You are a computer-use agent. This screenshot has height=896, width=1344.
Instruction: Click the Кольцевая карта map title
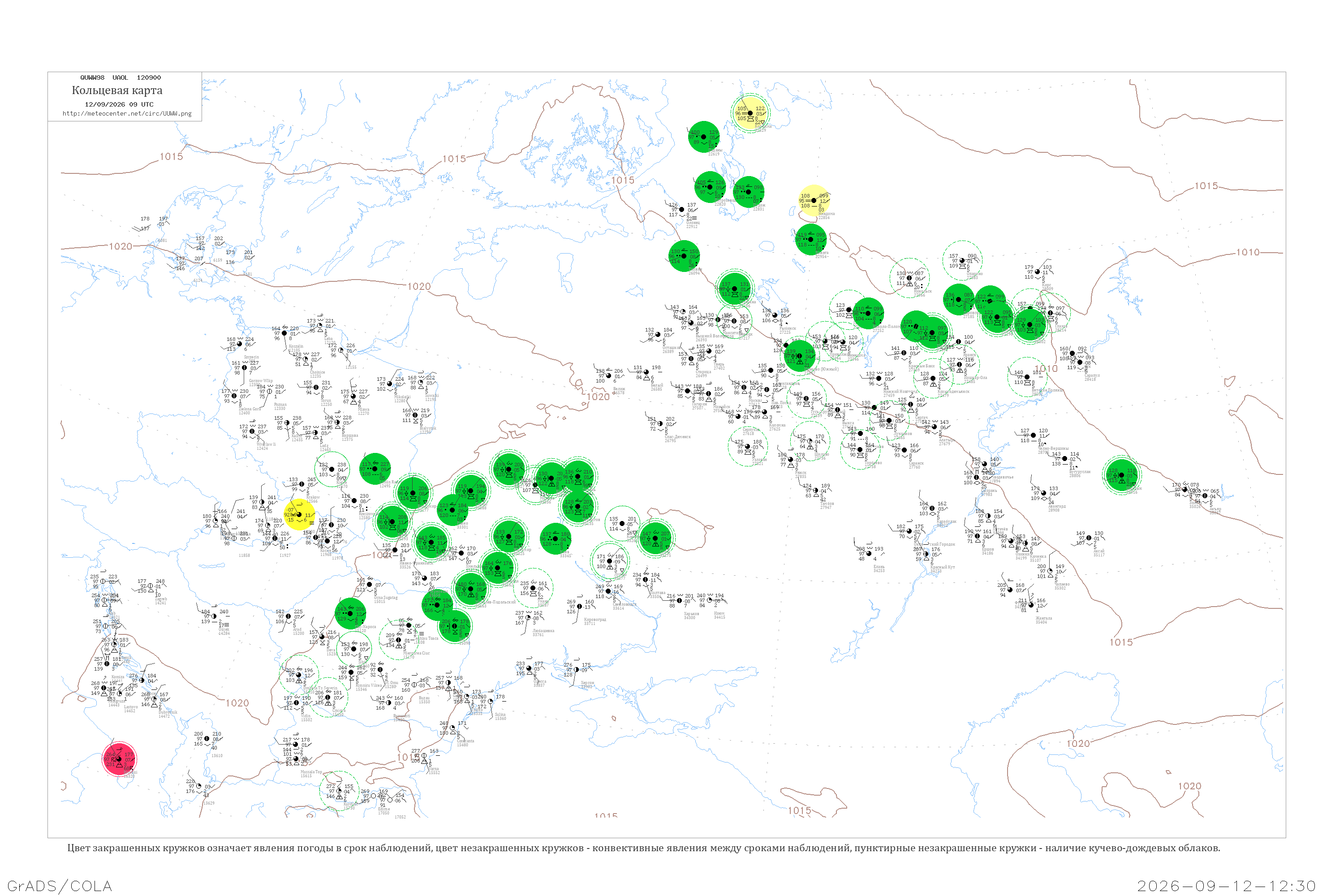[x=117, y=90]
